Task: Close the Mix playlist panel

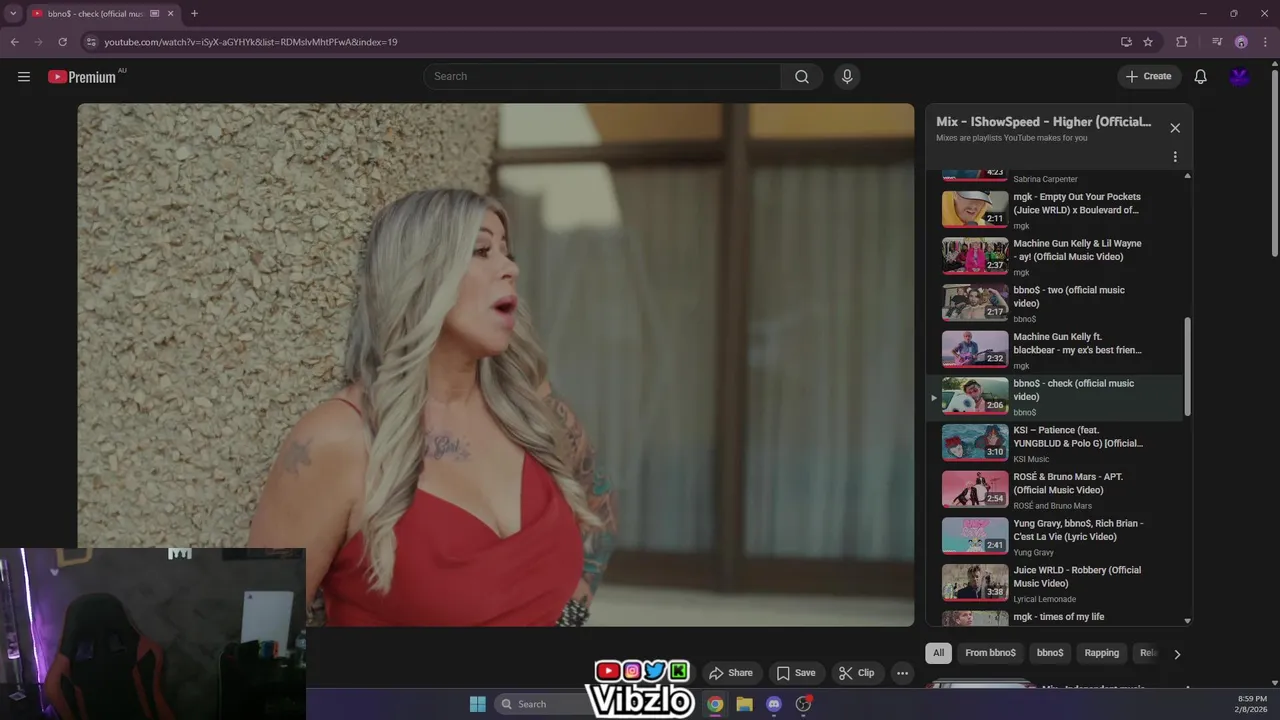Action: 1175,128
